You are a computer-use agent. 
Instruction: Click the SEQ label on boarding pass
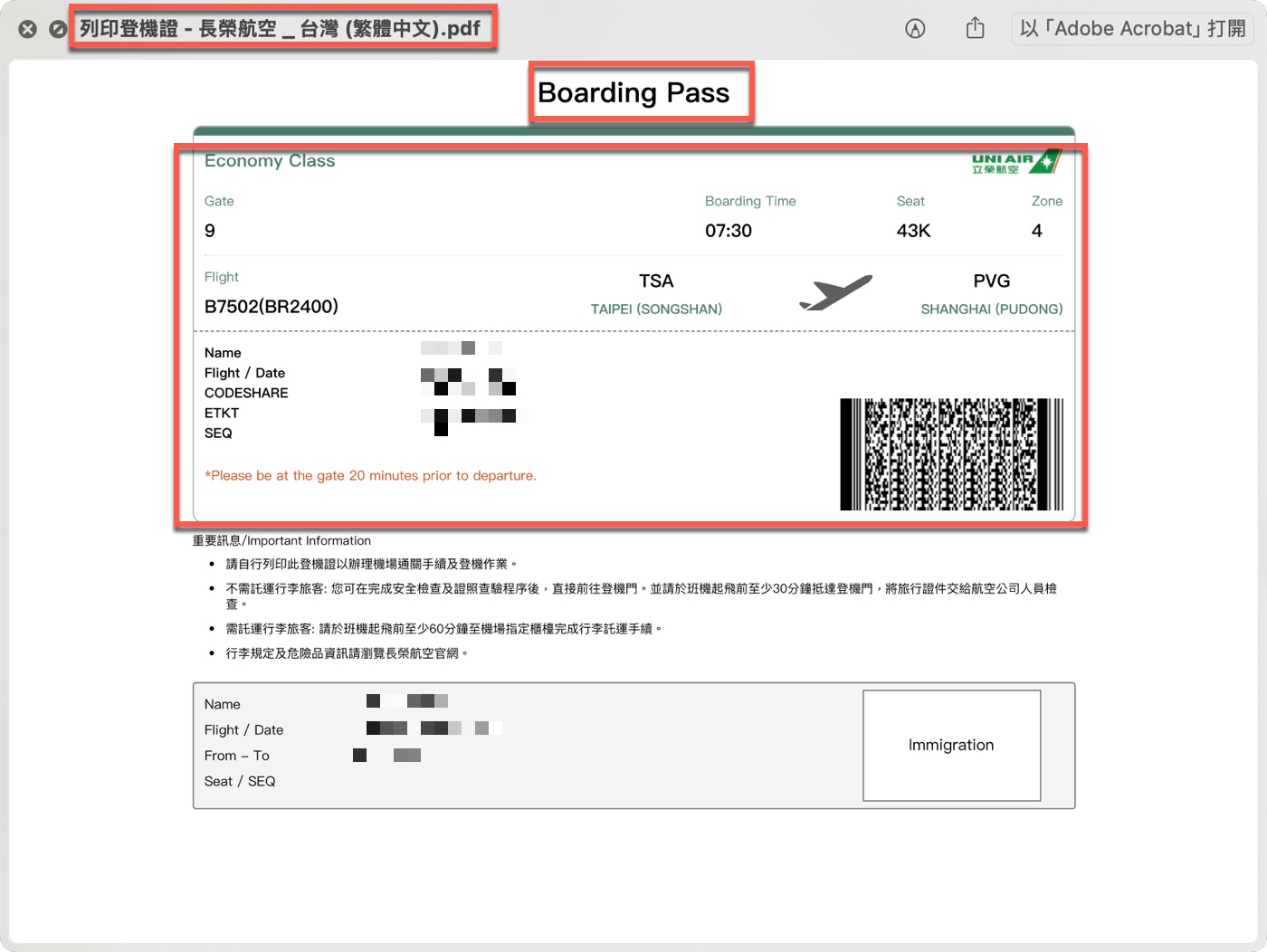click(x=218, y=433)
